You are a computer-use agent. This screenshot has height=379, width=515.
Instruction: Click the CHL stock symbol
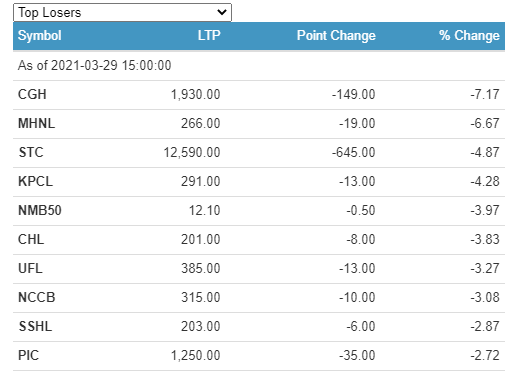(31, 239)
